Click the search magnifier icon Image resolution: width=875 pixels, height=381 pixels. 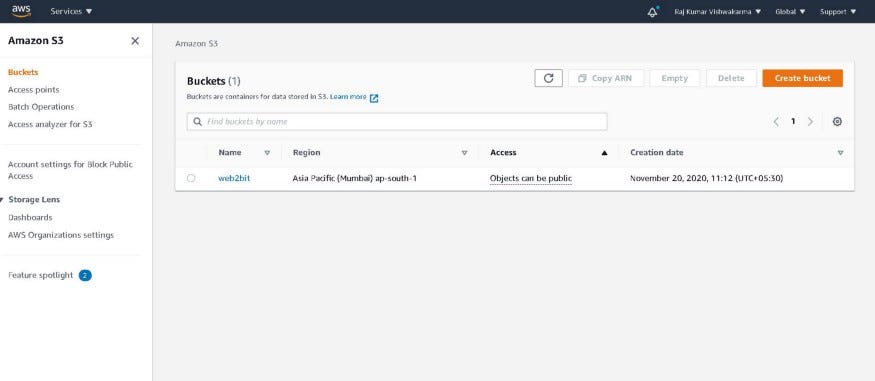pyautogui.click(x=198, y=122)
